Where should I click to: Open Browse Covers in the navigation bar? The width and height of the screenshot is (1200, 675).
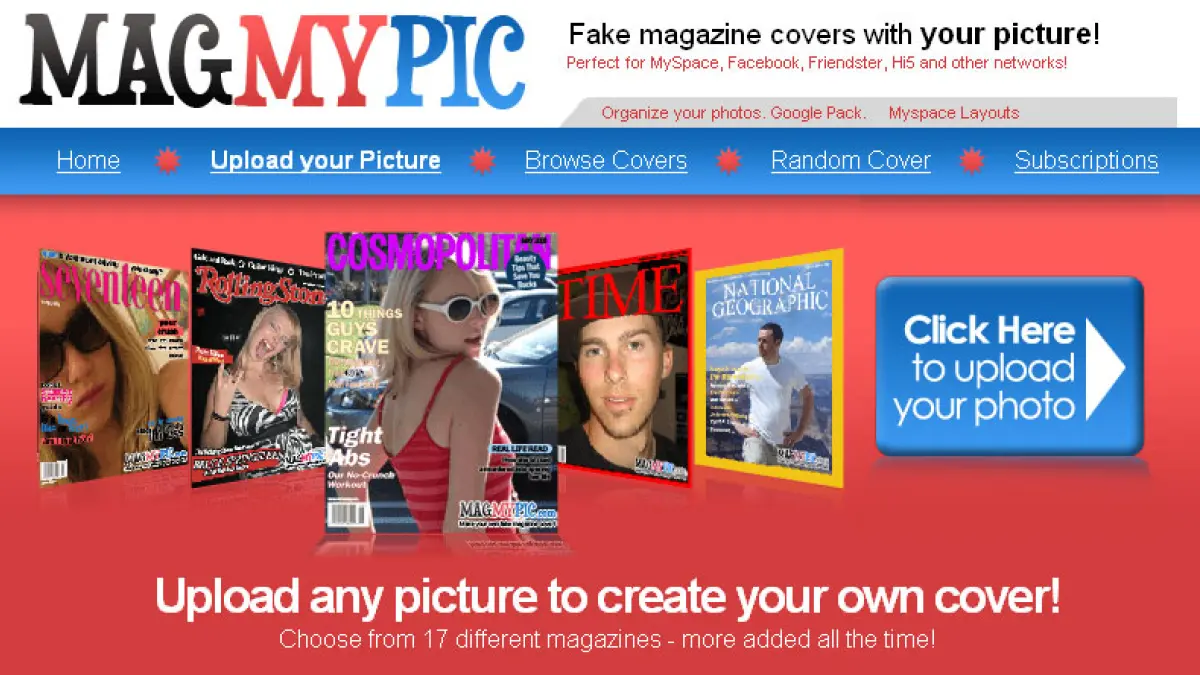[606, 161]
